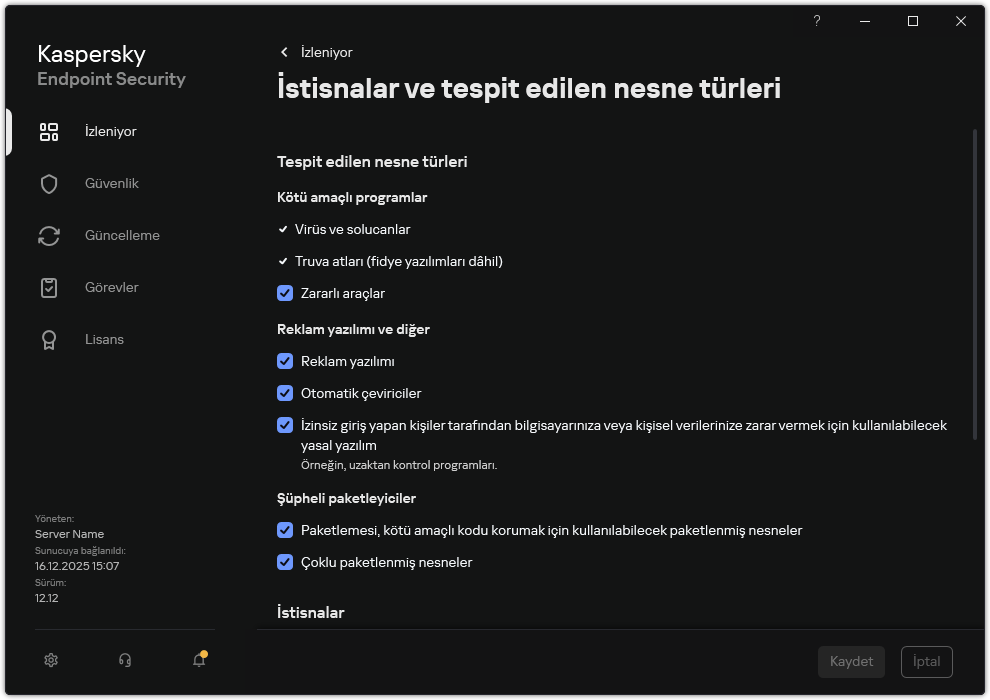Select the Güncelleme update icon
Screen dimensions: 990x700
tap(49, 235)
